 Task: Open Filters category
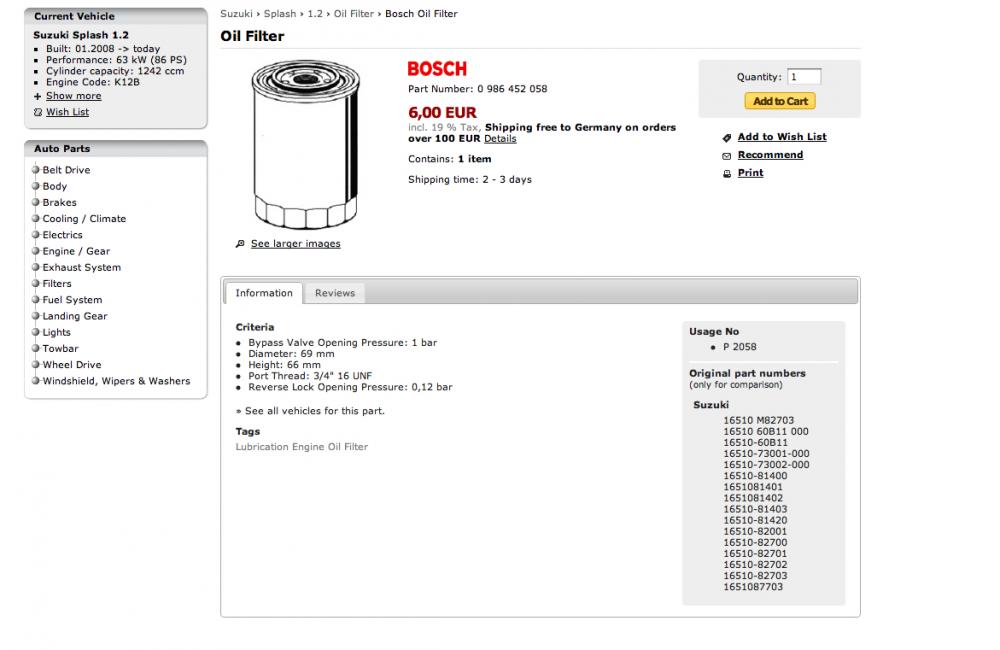coord(57,283)
